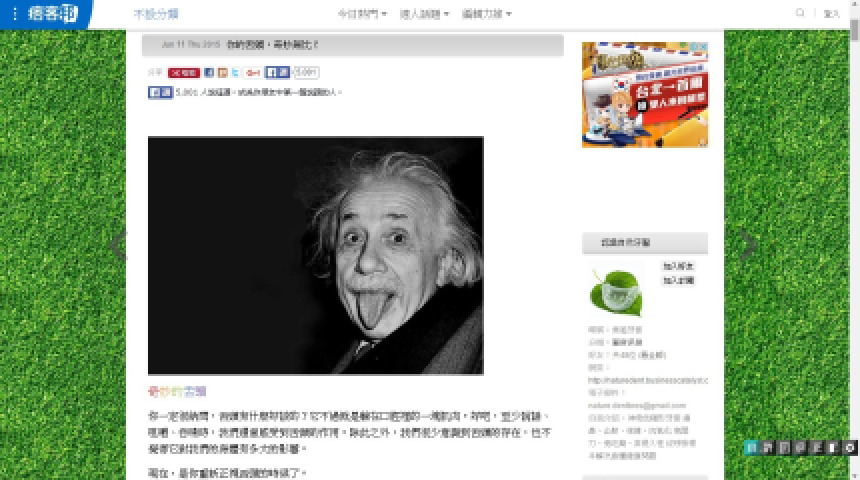Click the settings gear in bottom-right toolbar
Screen dimensions: 860x480
tap(849, 448)
